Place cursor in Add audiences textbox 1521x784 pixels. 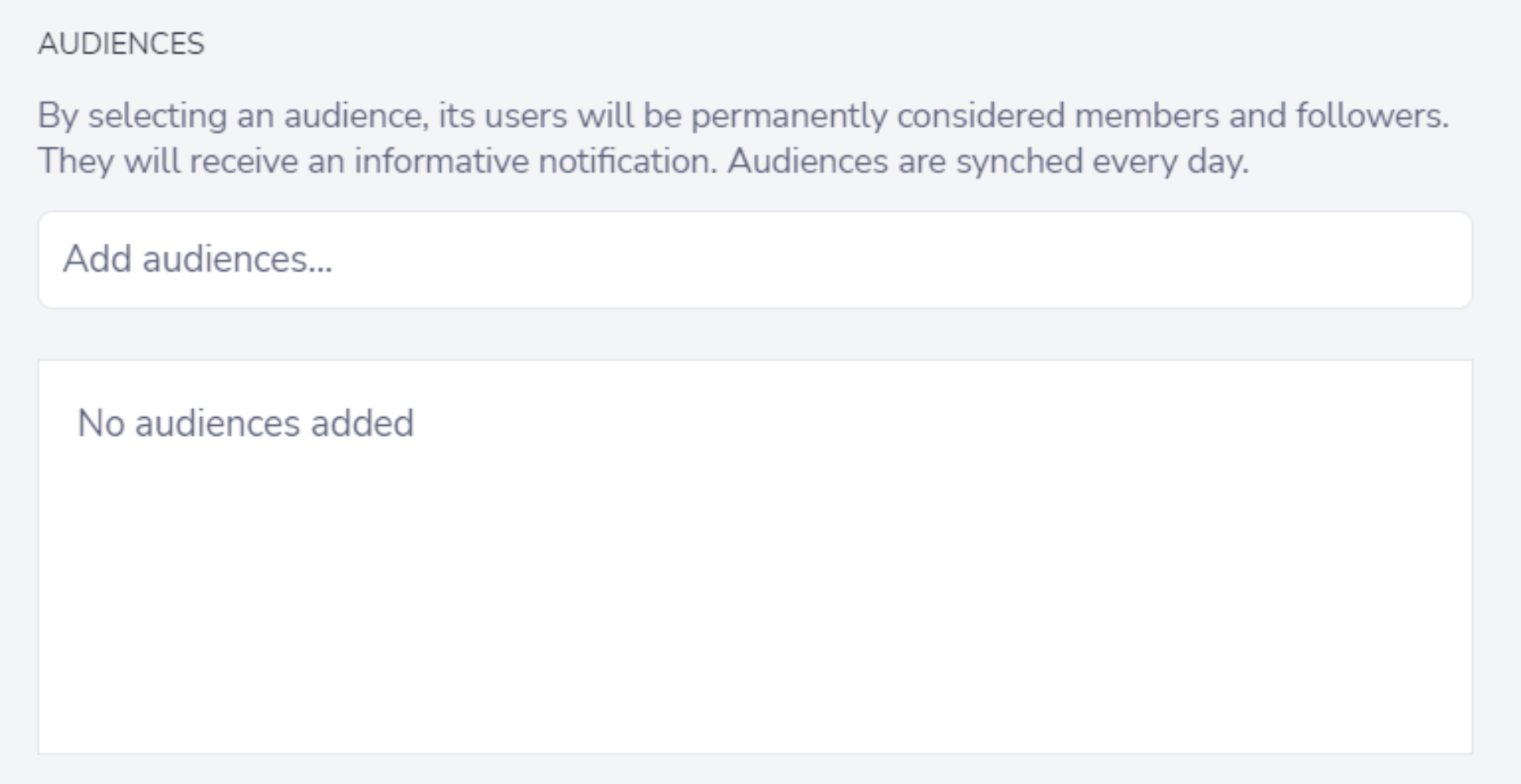(x=755, y=260)
